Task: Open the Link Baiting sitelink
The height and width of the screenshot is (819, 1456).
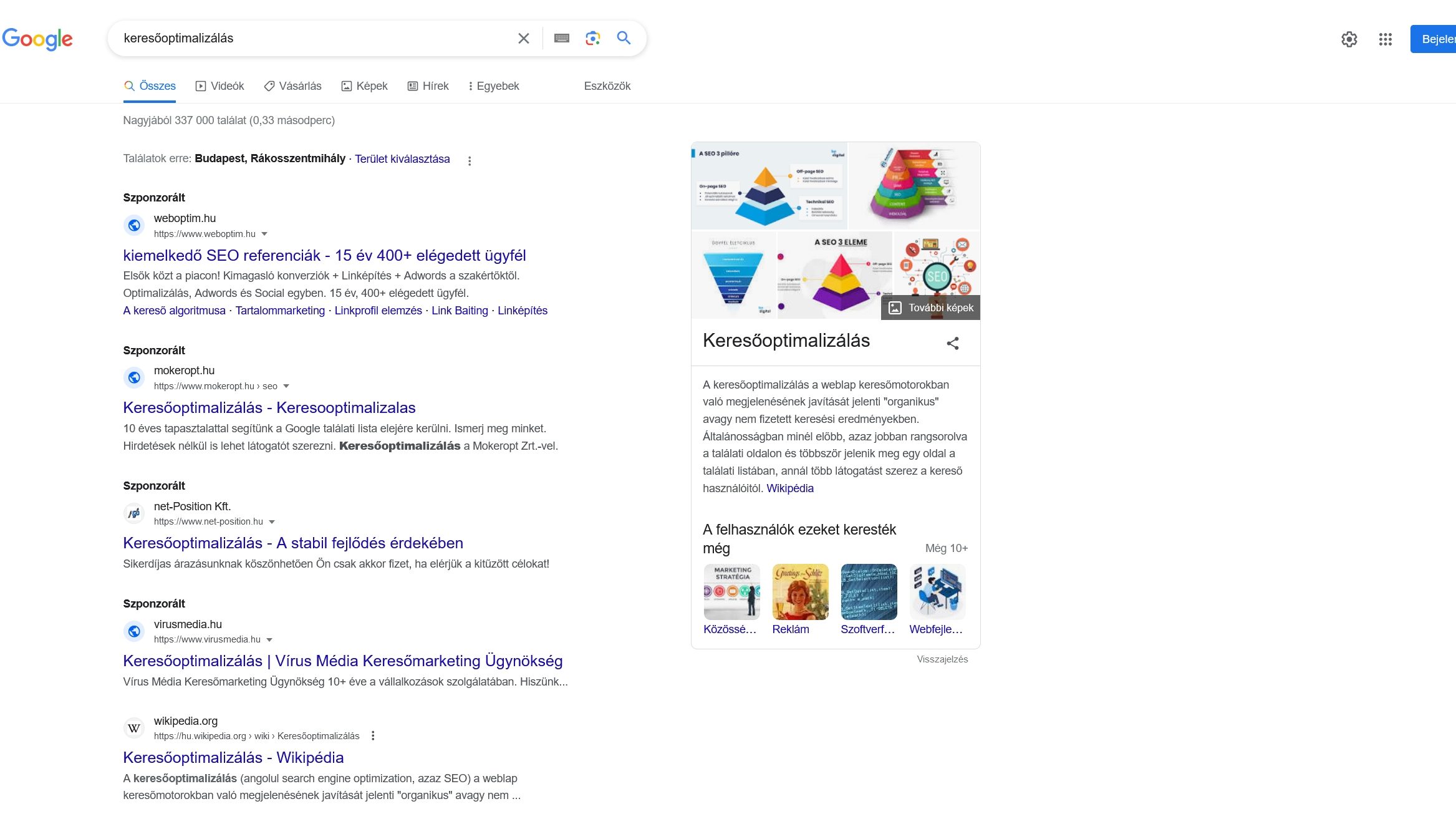Action: coord(460,311)
